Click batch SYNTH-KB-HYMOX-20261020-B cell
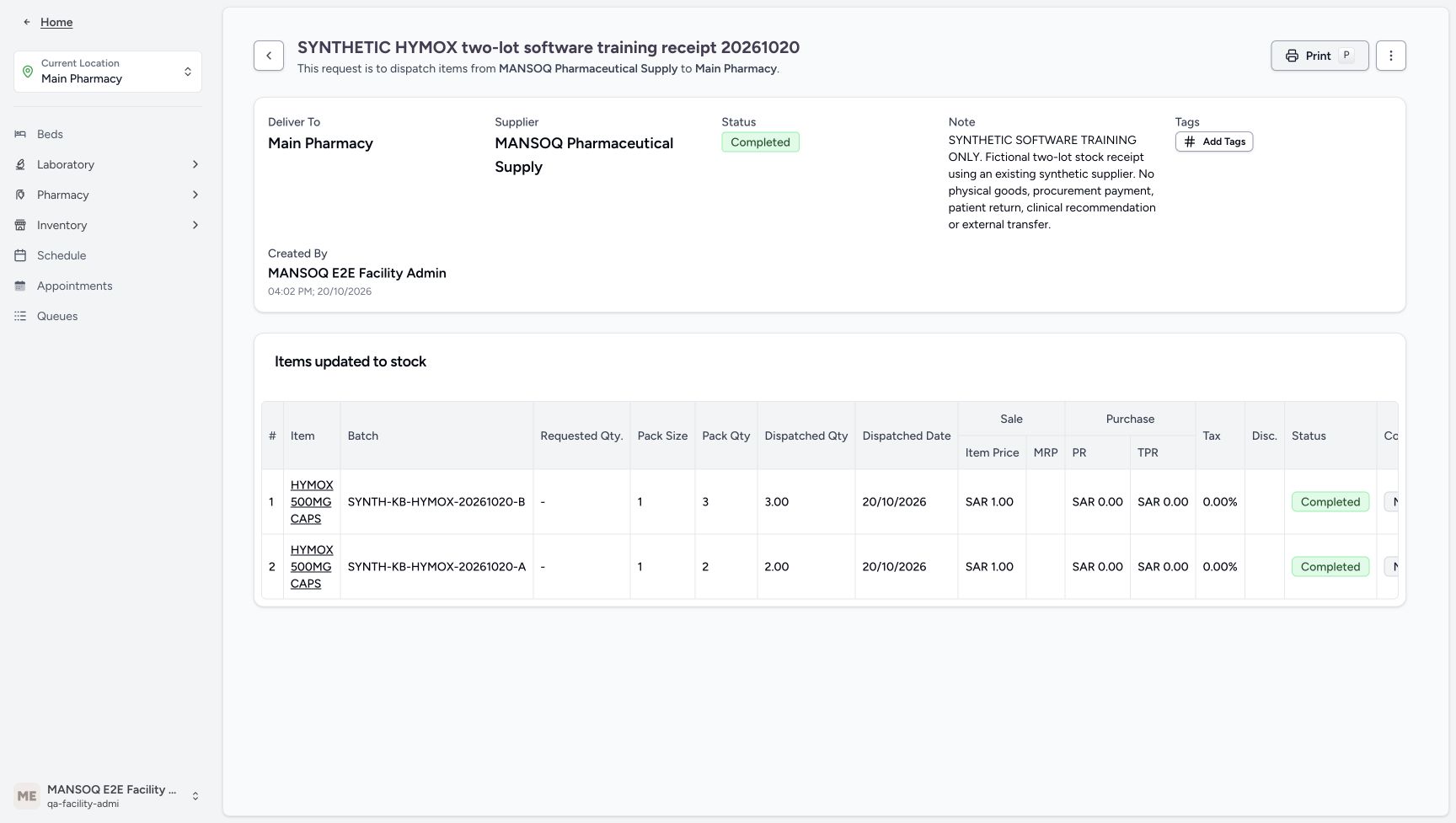1456x823 pixels. coord(436,502)
